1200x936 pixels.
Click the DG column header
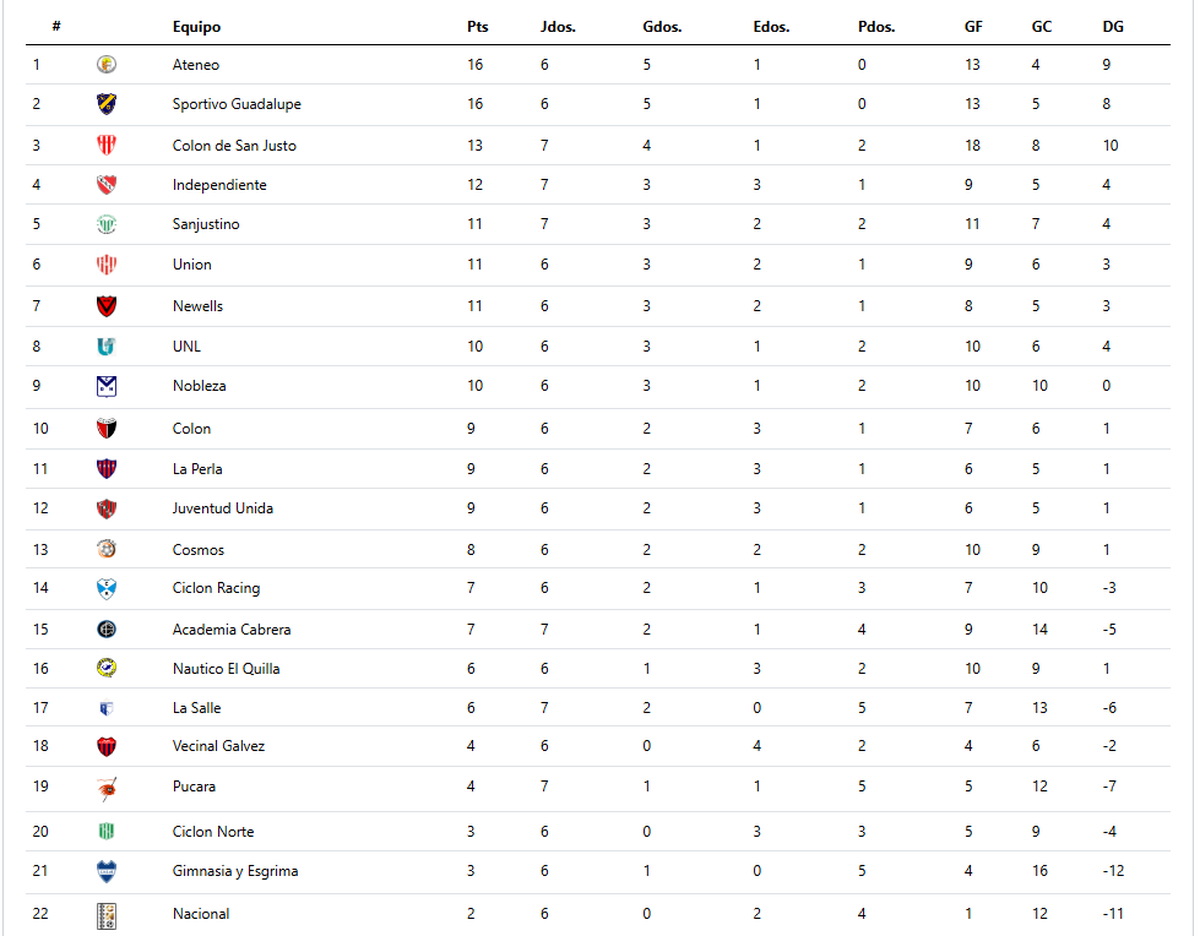pos(1113,27)
